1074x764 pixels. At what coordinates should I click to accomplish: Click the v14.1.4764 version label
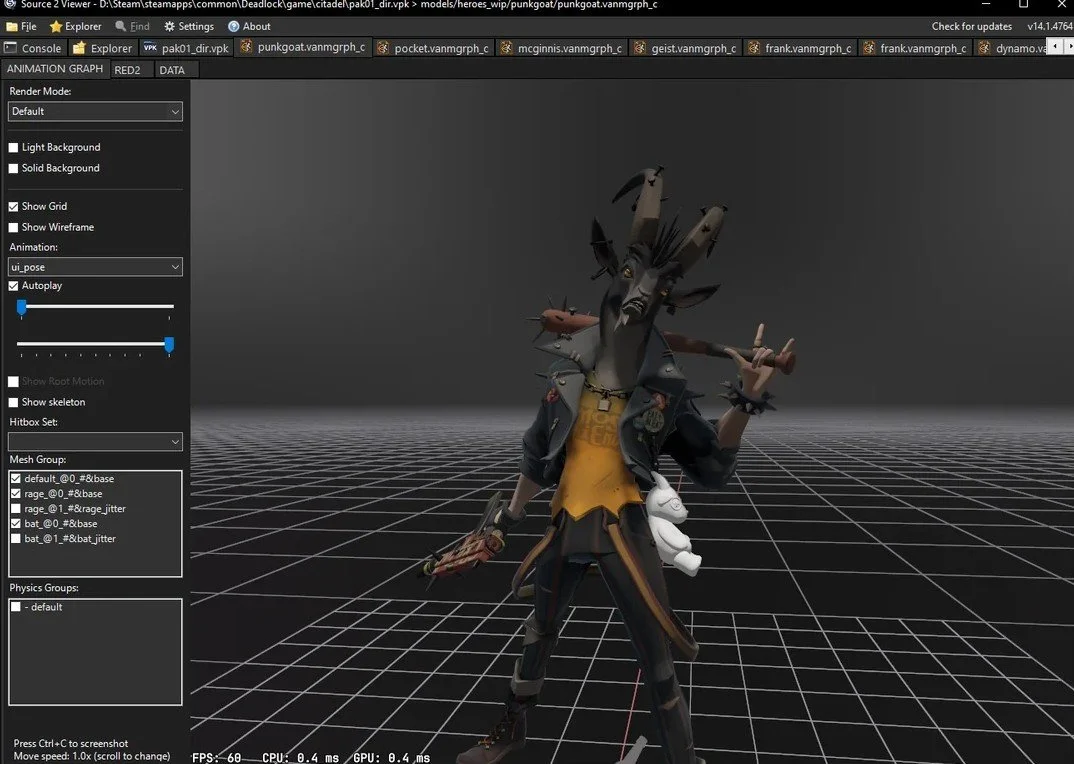(x=1049, y=27)
